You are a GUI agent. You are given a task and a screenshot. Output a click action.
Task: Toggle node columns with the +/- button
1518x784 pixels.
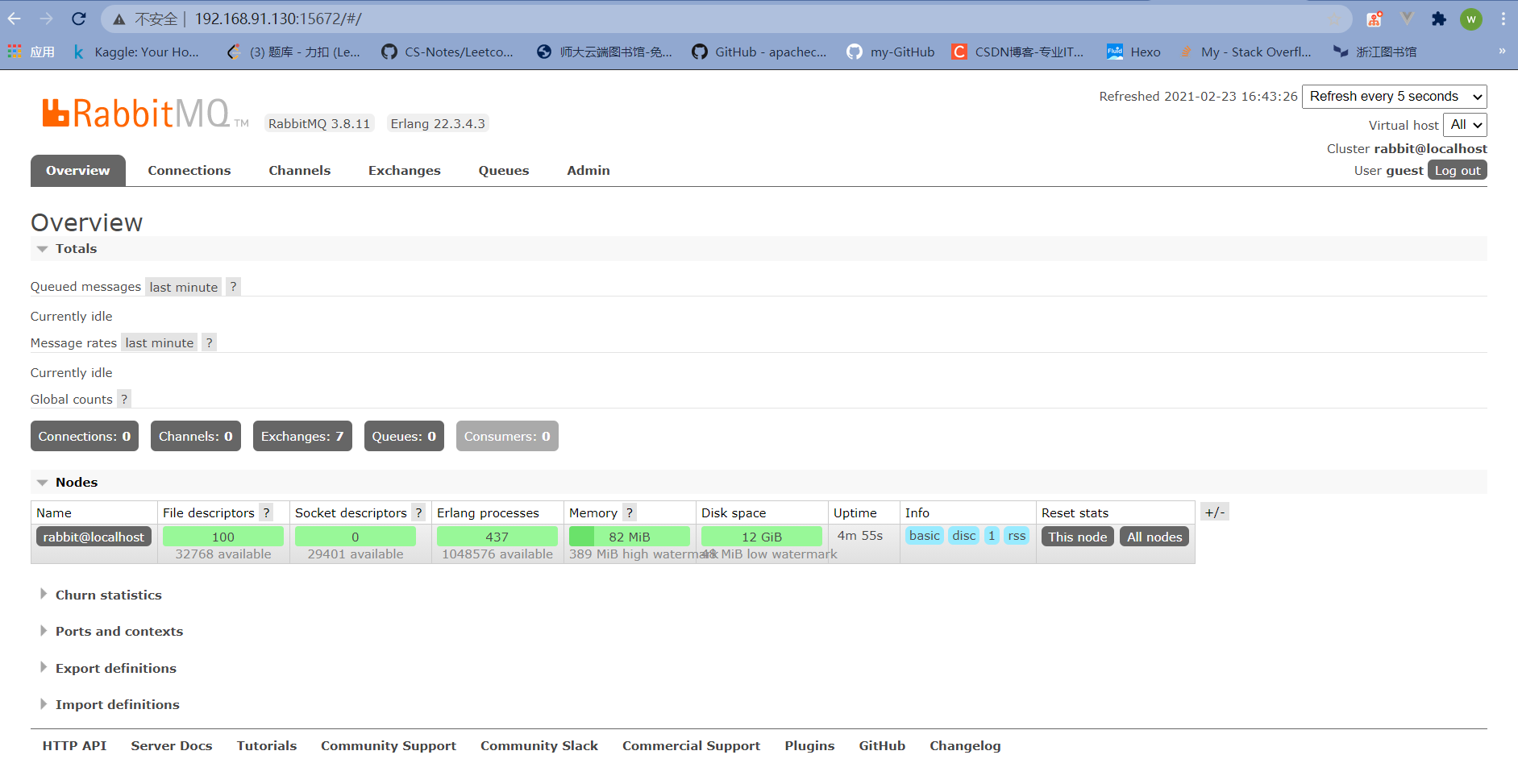click(x=1215, y=512)
